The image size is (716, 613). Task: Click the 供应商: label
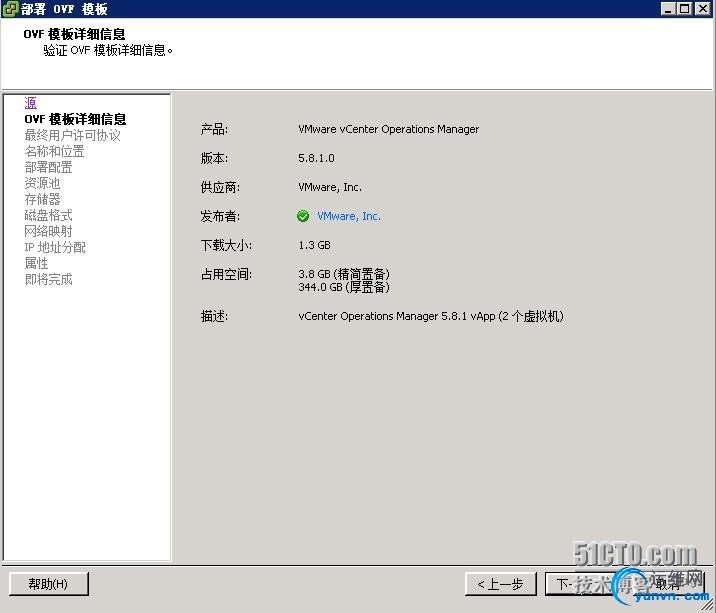[x=220, y=187]
